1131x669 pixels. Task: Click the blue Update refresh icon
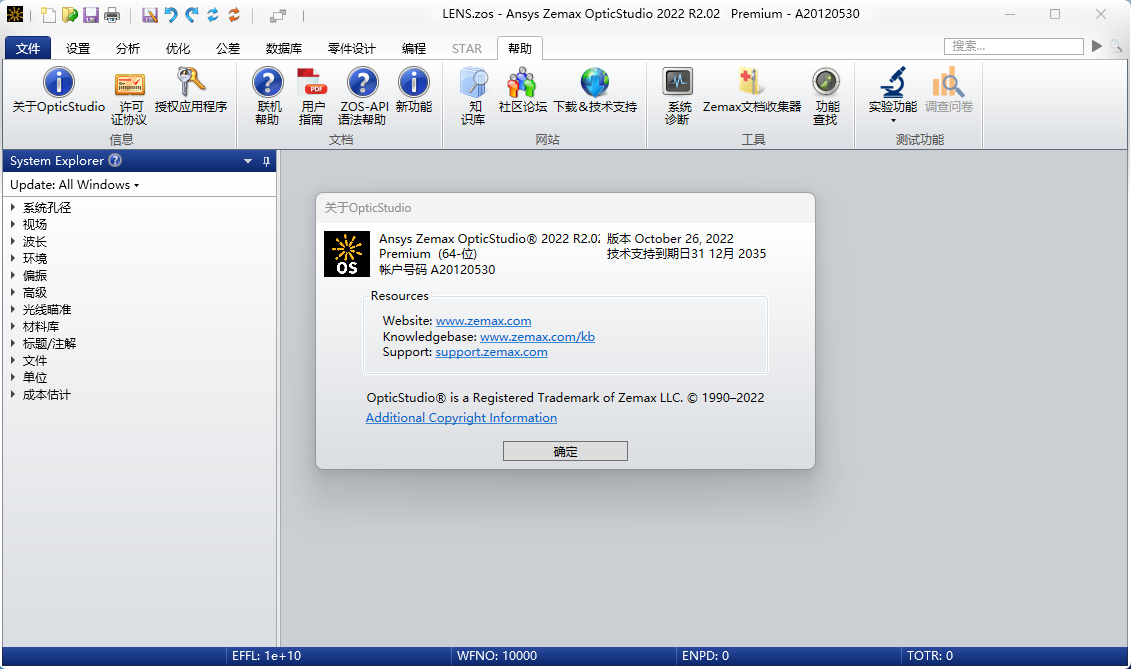(x=213, y=14)
